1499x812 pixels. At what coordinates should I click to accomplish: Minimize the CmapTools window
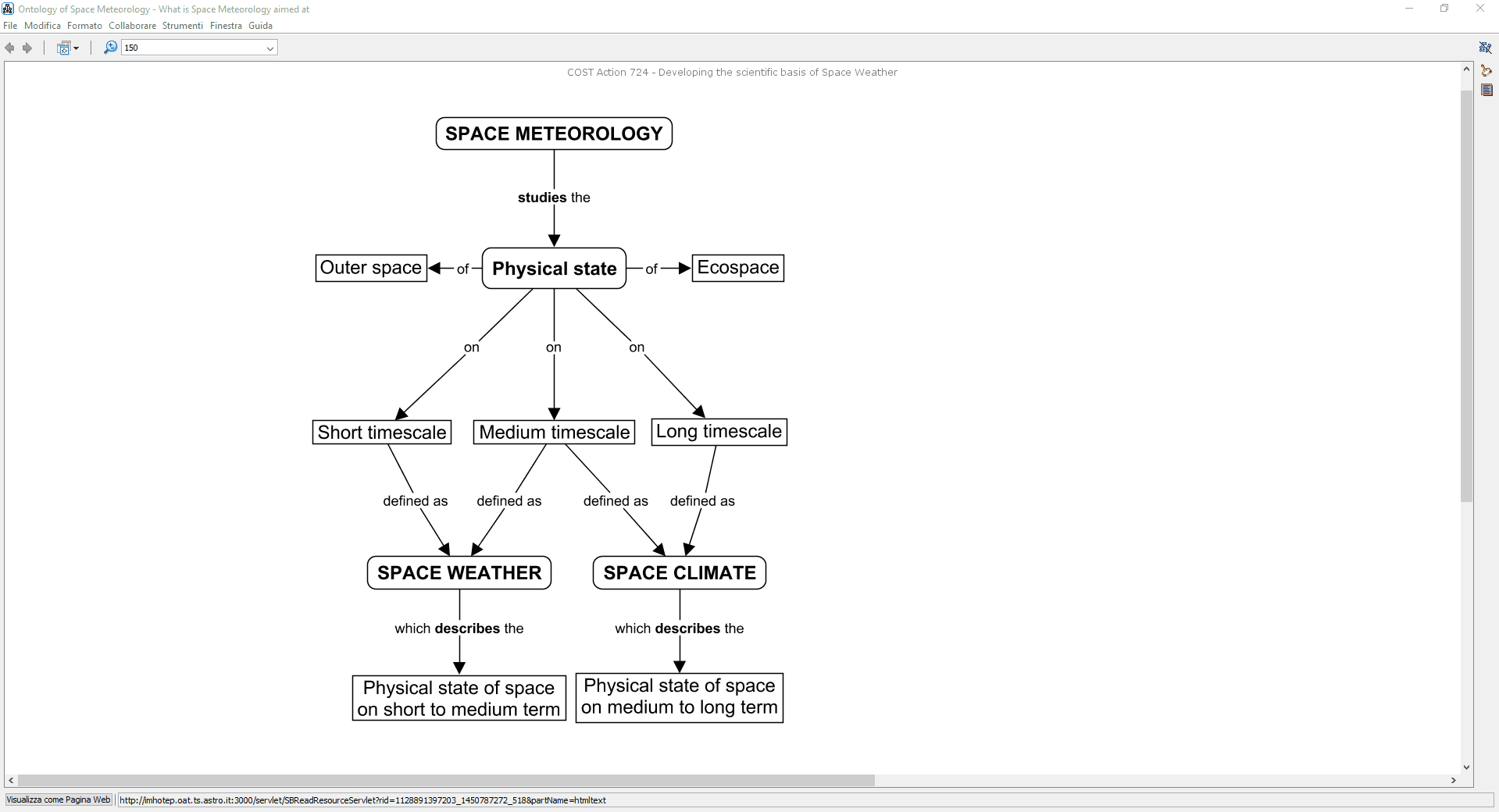coord(1409,9)
